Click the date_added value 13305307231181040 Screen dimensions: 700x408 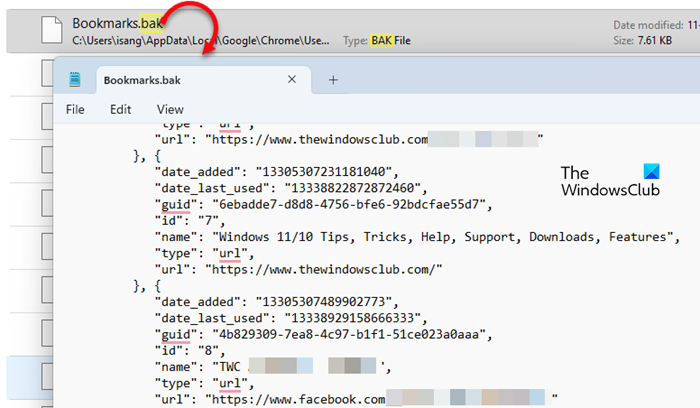pos(324,172)
